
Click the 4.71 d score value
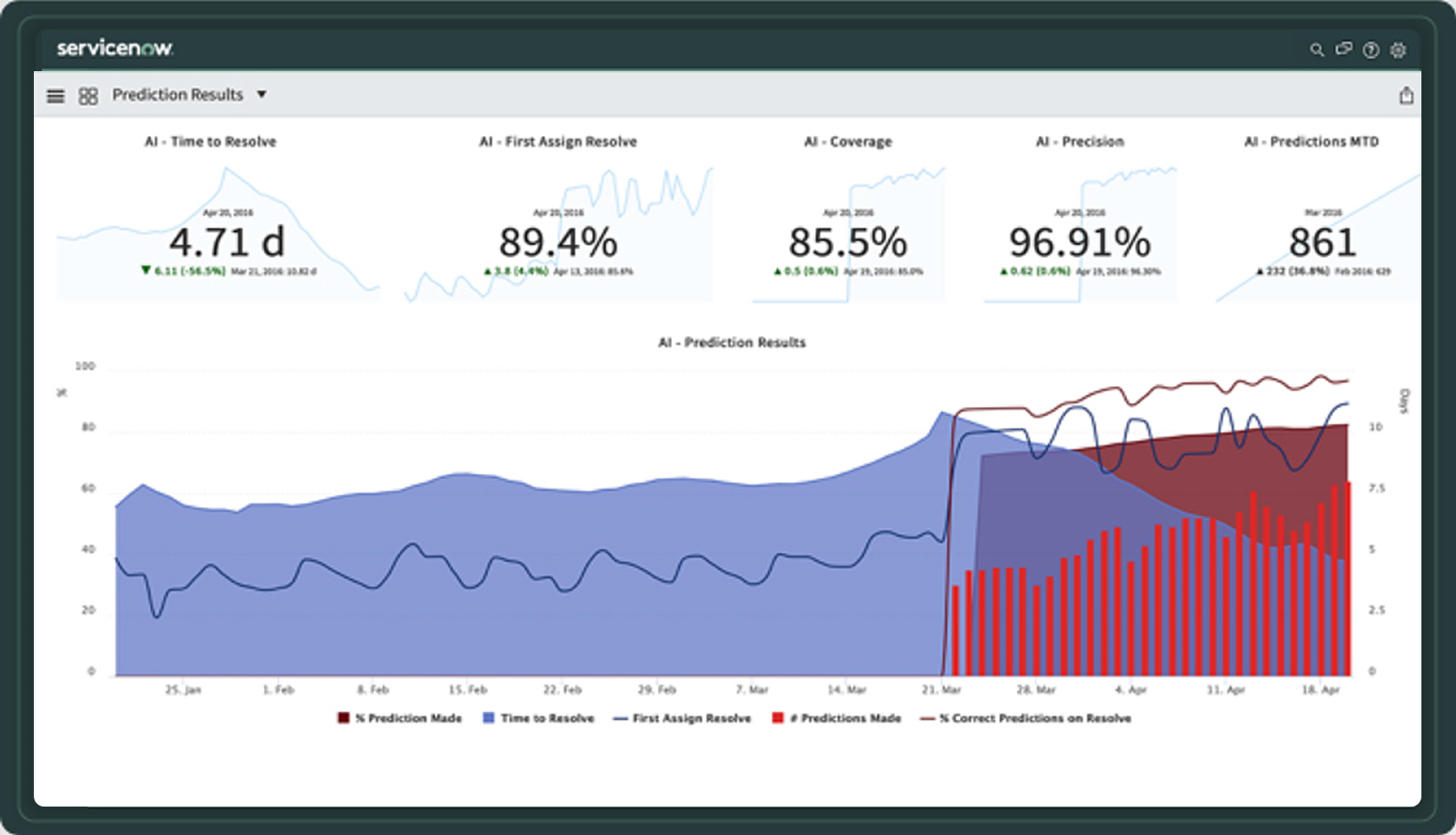[228, 242]
